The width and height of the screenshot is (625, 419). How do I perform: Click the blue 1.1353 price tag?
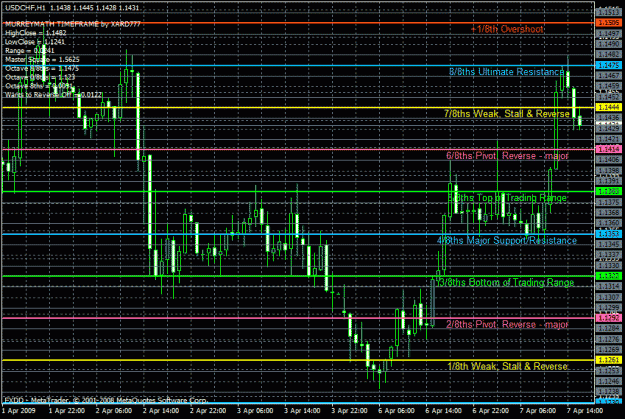(609, 234)
